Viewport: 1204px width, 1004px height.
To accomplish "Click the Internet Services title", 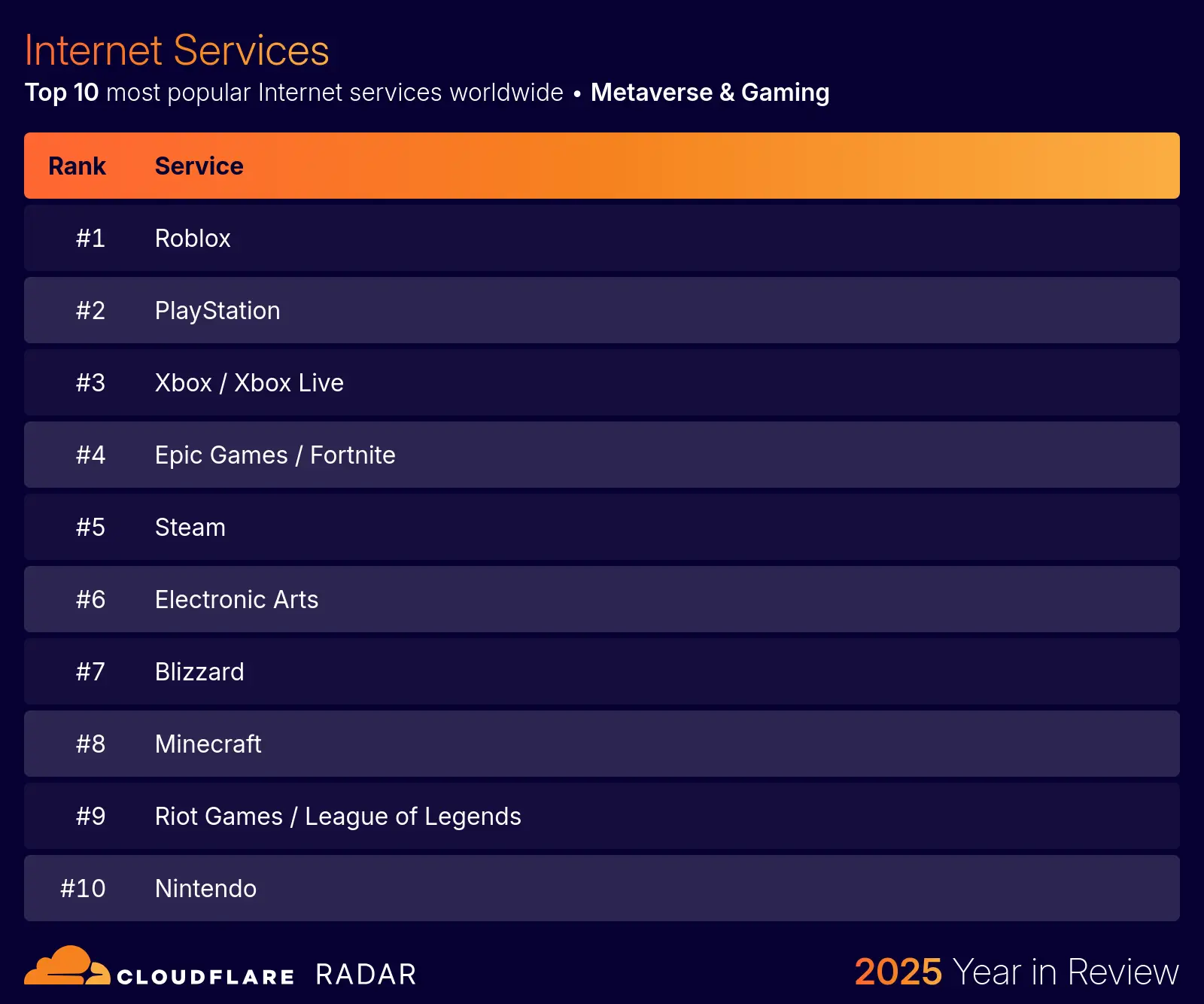I will click(x=177, y=50).
